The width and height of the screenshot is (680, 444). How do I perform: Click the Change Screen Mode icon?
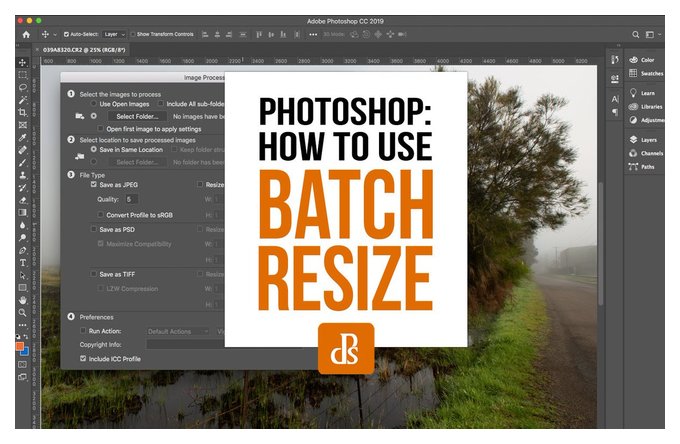[23, 377]
